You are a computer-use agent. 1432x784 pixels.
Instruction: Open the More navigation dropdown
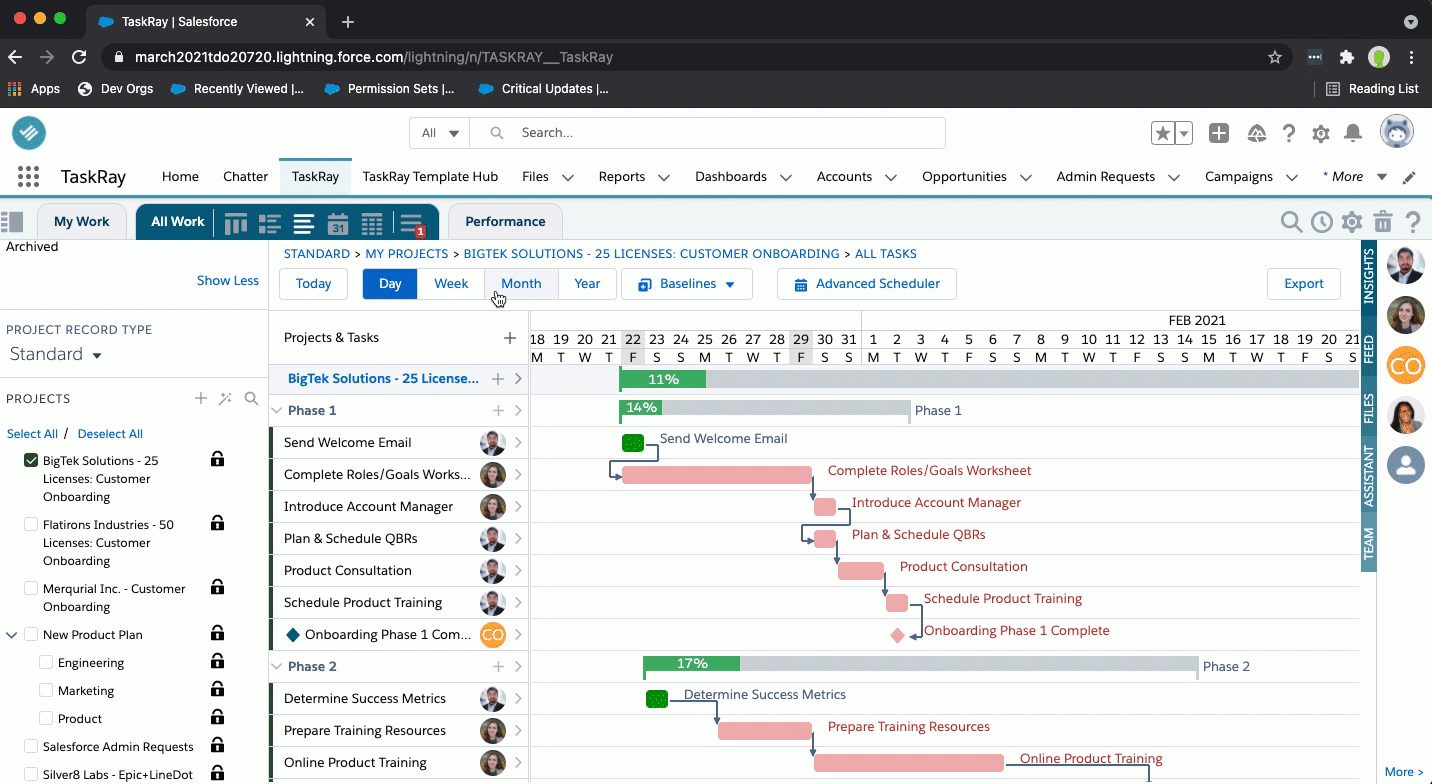pyautogui.click(x=1354, y=177)
